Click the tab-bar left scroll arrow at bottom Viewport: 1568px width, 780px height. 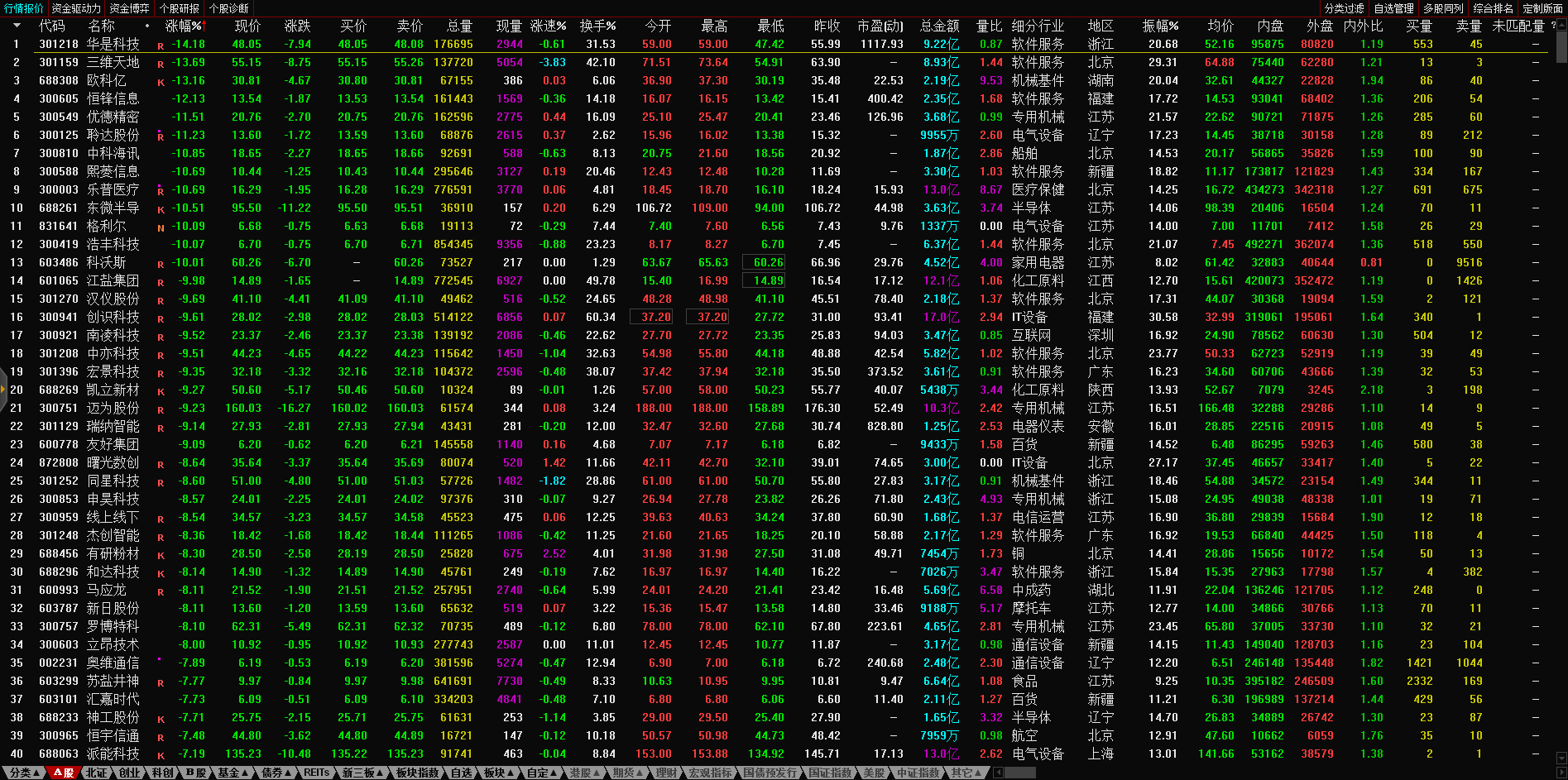coord(999,773)
